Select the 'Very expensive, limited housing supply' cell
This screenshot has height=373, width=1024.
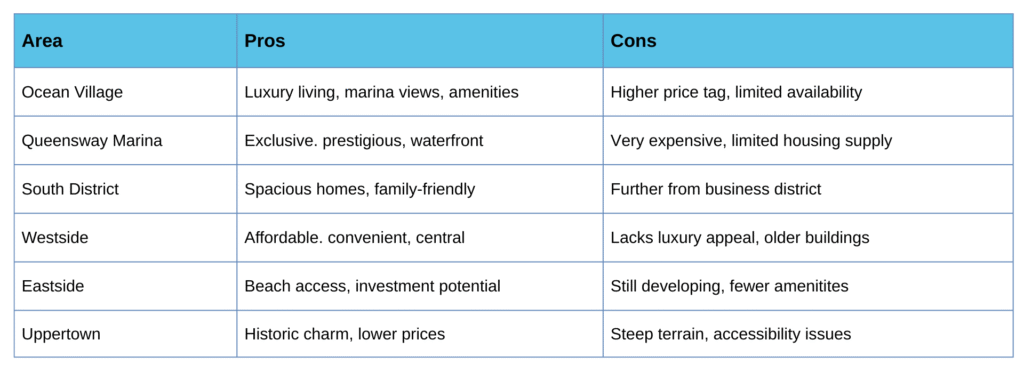[808, 140]
